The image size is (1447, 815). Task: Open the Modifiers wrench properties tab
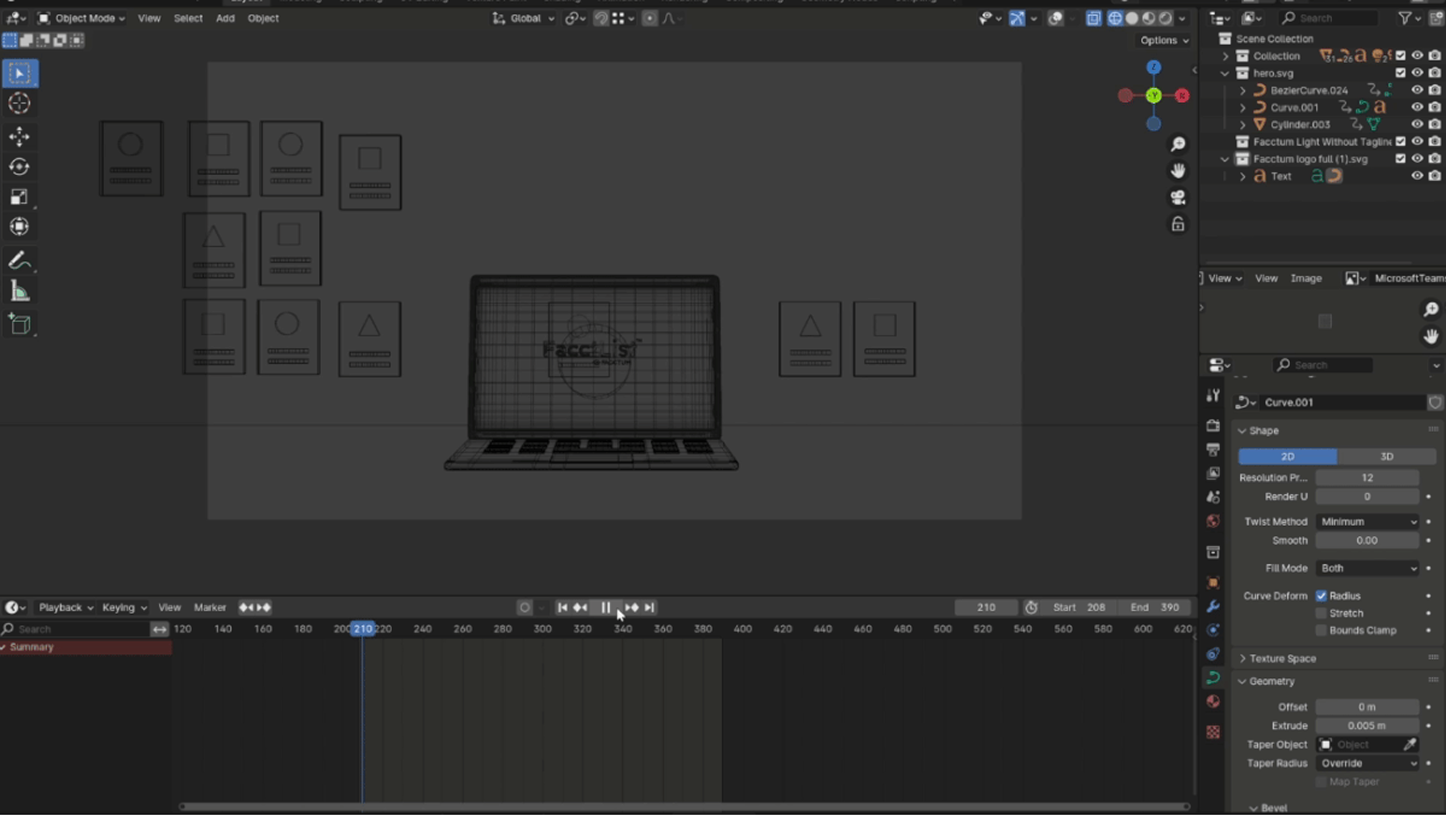click(x=1213, y=606)
